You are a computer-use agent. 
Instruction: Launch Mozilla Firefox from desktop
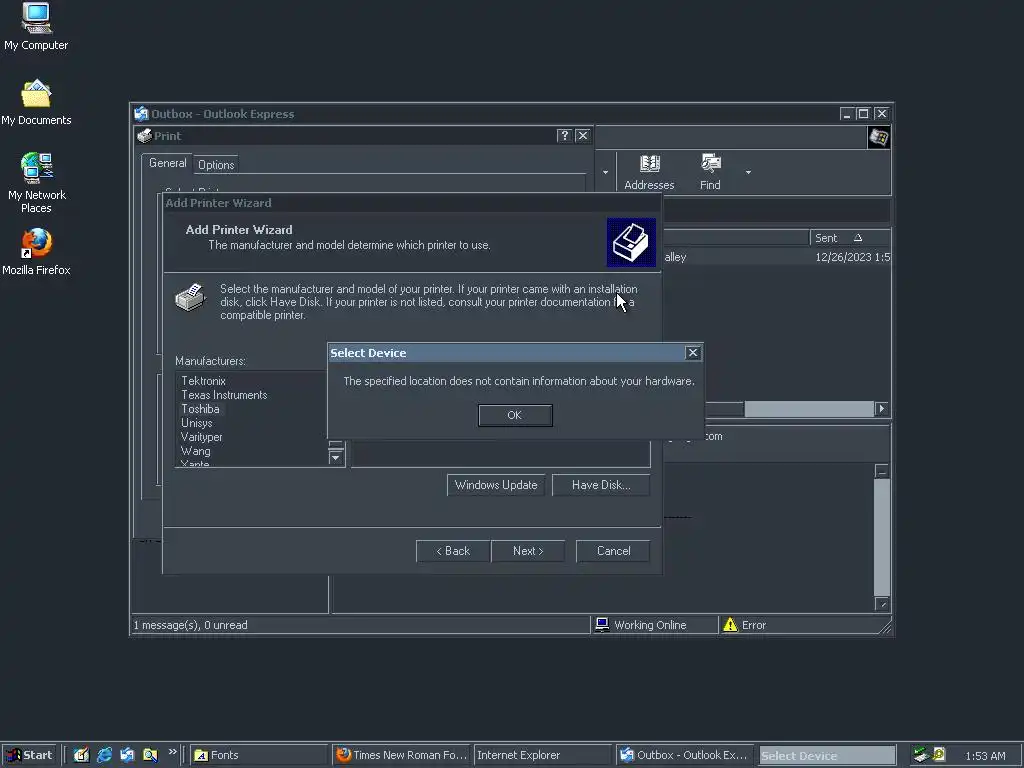[x=36, y=252]
